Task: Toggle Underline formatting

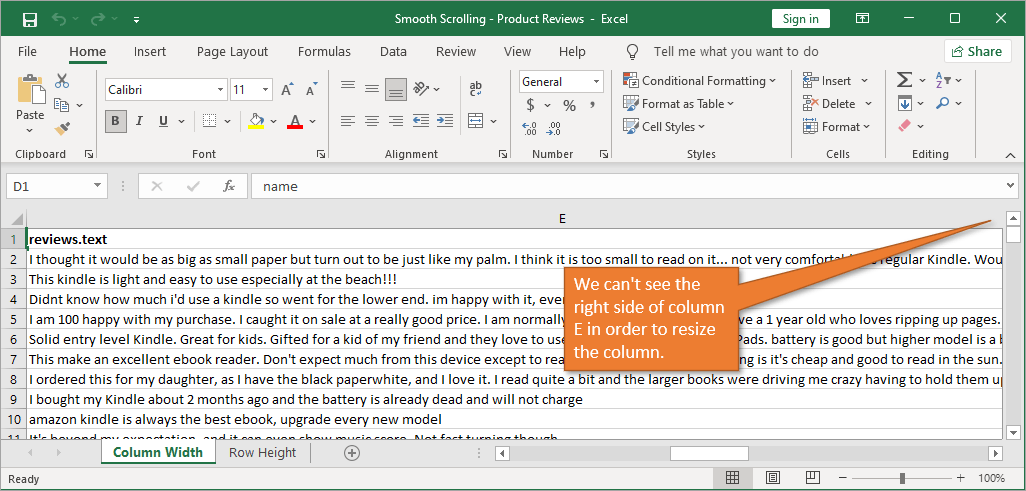Action: tap(163, 122)
